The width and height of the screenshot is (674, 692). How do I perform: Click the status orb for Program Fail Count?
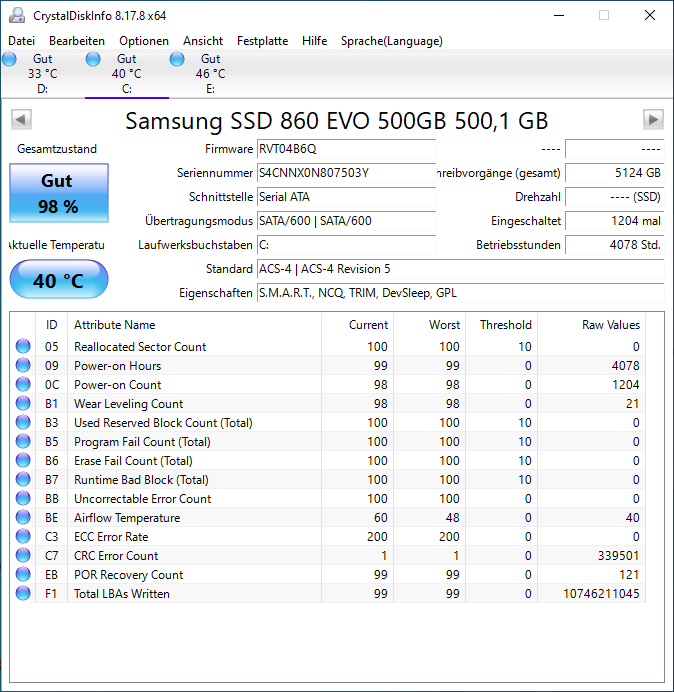coord(23,441)
